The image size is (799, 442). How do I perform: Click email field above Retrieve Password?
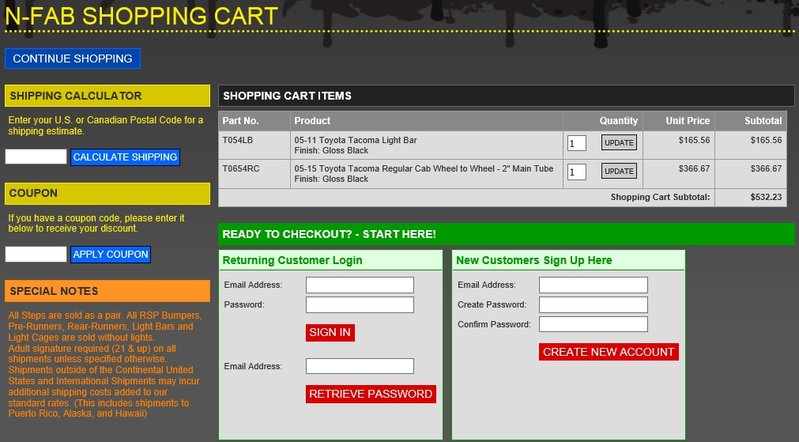pos(360,366)
